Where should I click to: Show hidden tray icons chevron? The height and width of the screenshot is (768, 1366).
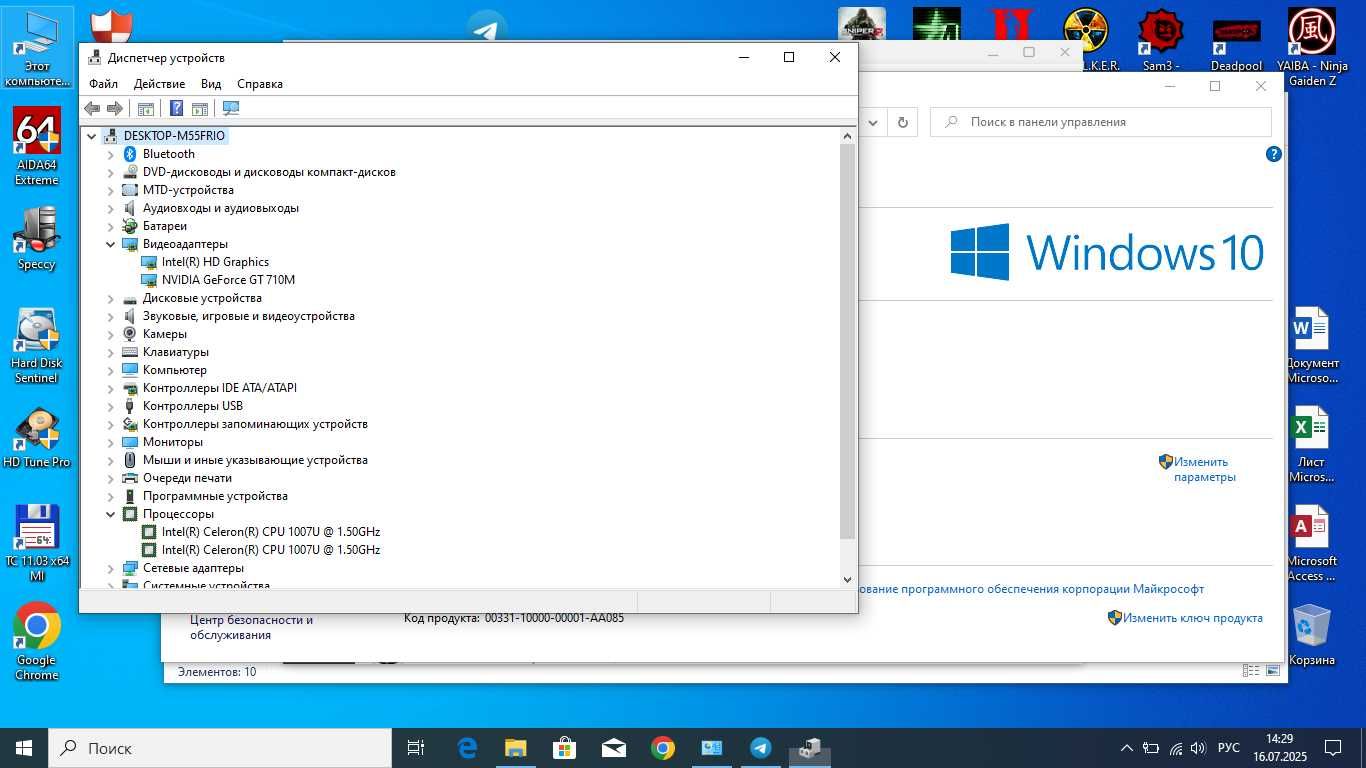(1127, 748)
